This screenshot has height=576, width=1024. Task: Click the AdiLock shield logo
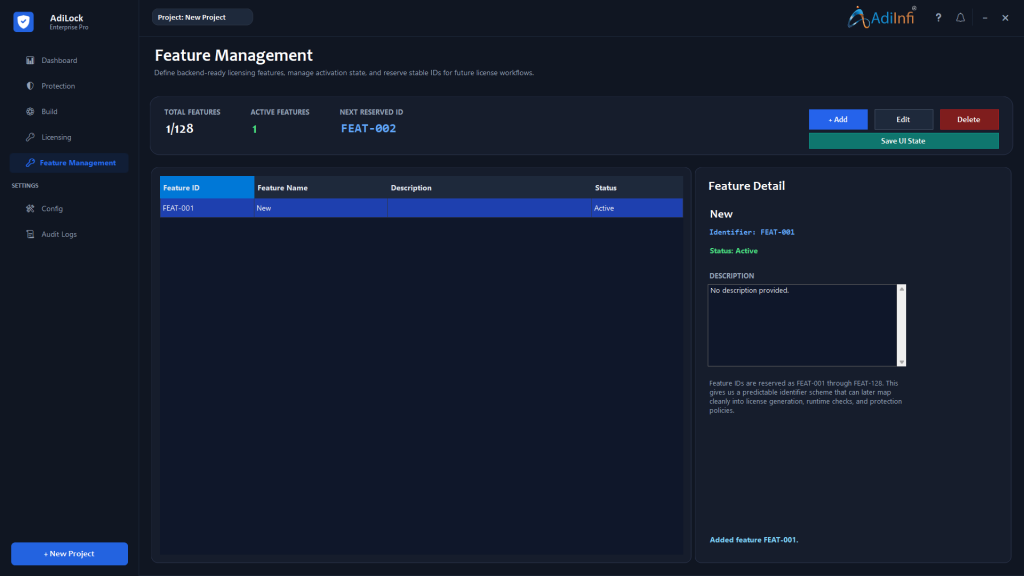[x=22, y=21]
